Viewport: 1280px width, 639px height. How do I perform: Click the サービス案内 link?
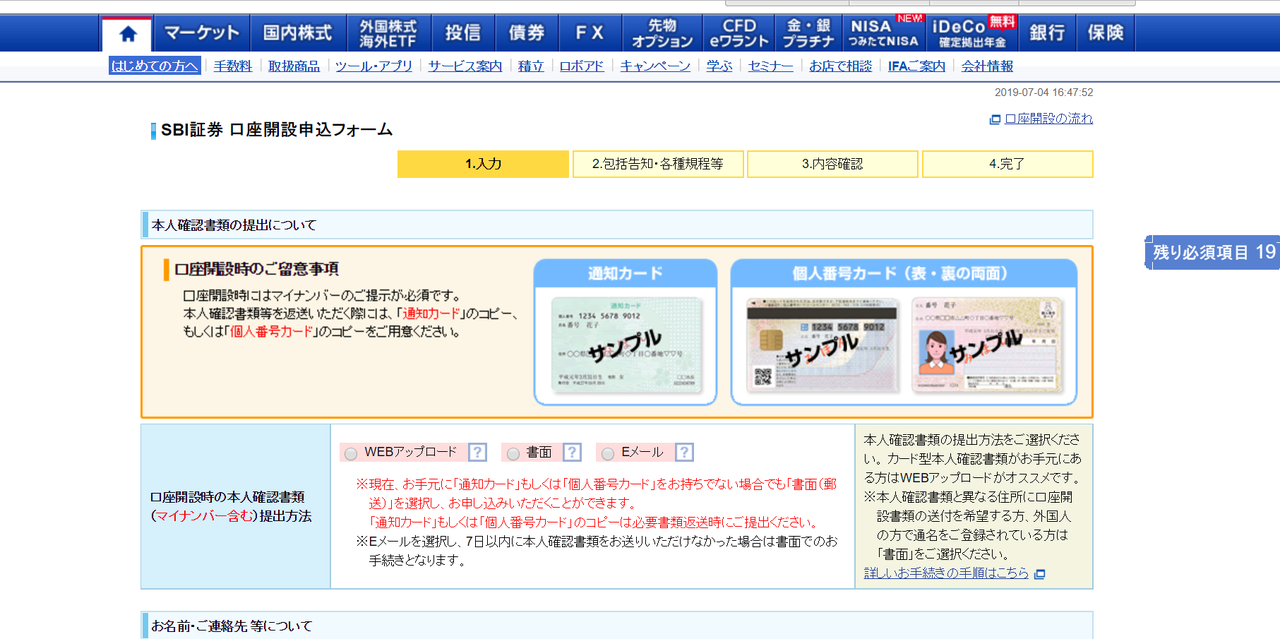click(x=465, y=66)
